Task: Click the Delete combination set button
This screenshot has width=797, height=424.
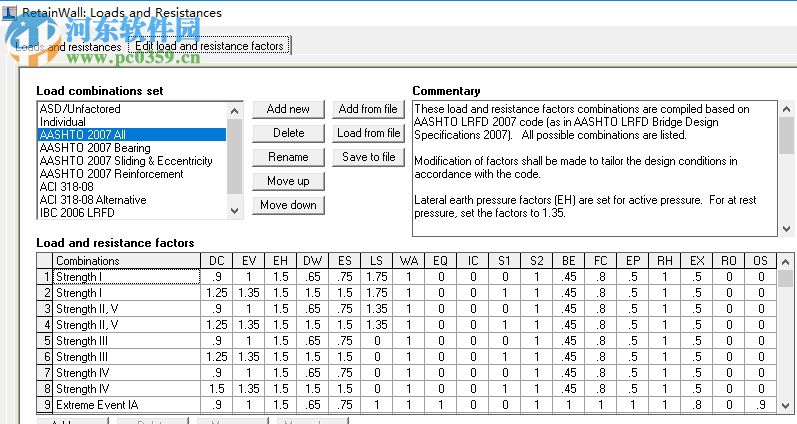Action: point(288,133)
